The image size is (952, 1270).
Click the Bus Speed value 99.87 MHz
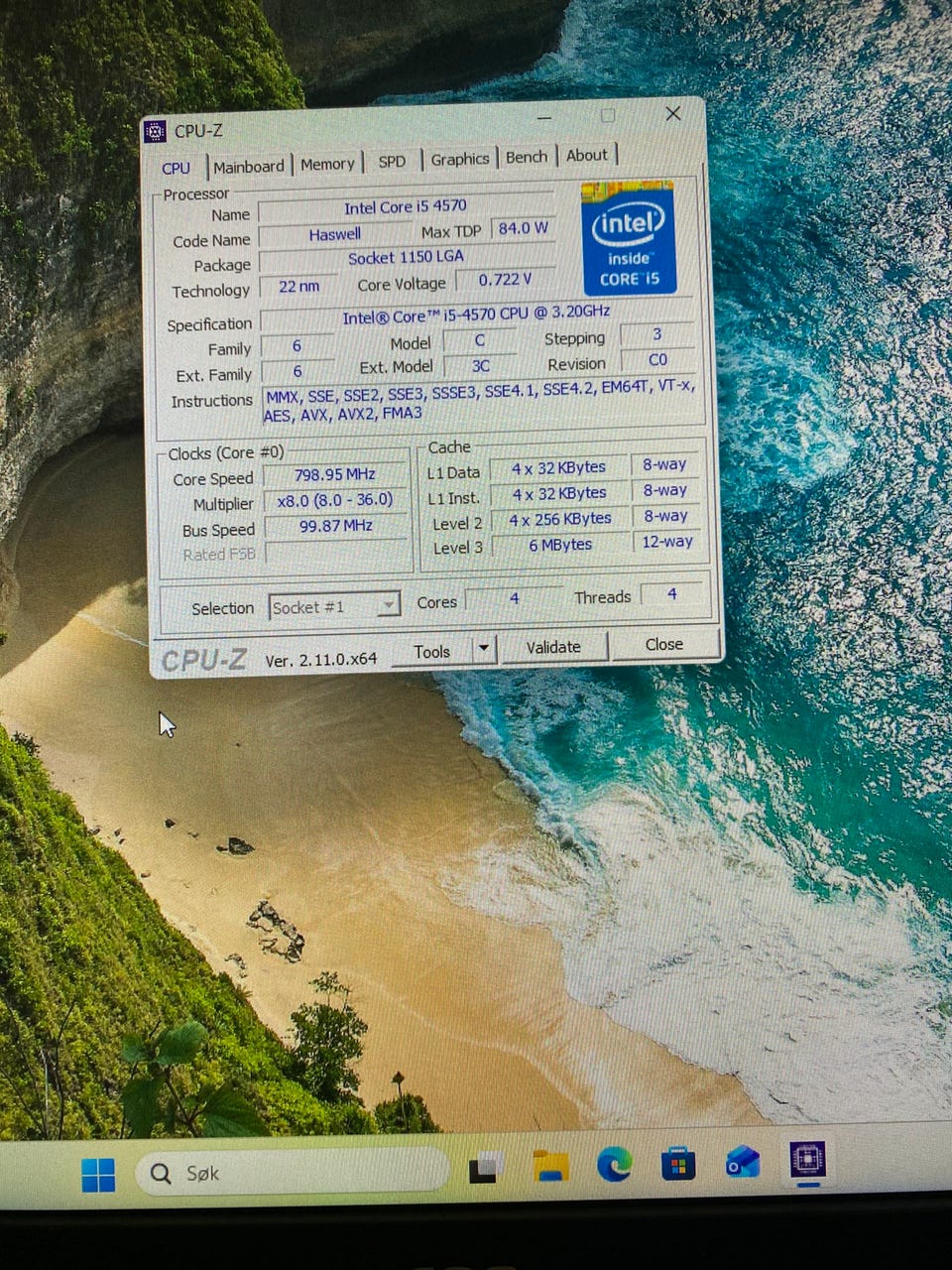click(x=336, y=526)
